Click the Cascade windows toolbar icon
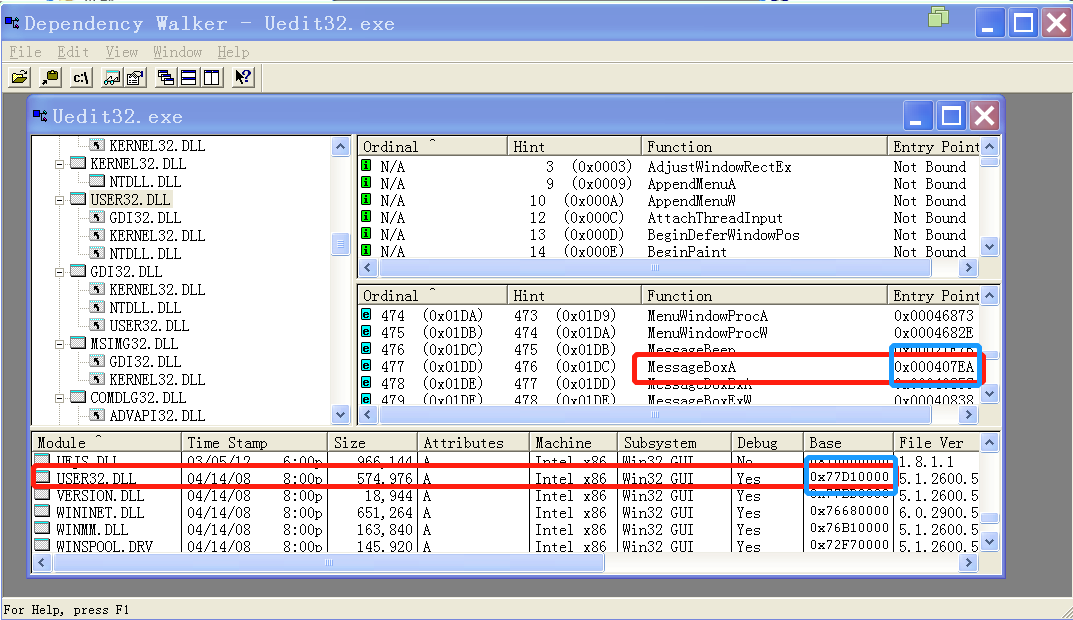1073x620 pixels. click(166, 78)
